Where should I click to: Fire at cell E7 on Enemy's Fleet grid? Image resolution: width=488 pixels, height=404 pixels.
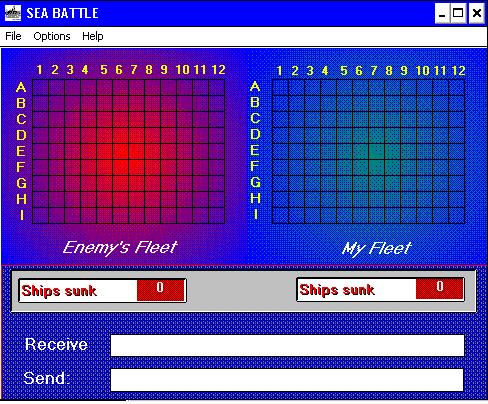[x=137, y=151]
